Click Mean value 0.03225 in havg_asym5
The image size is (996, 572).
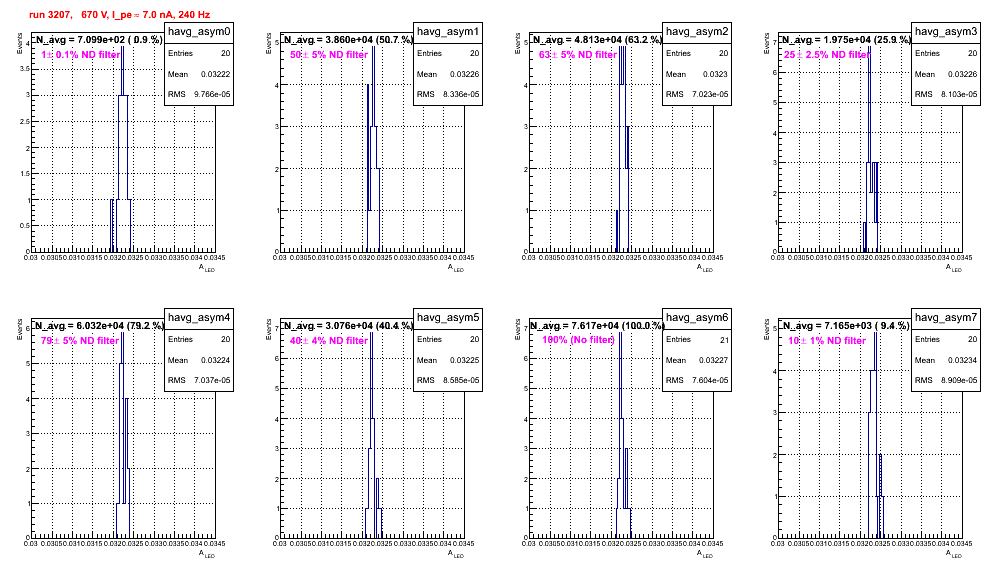coord(465,360)
